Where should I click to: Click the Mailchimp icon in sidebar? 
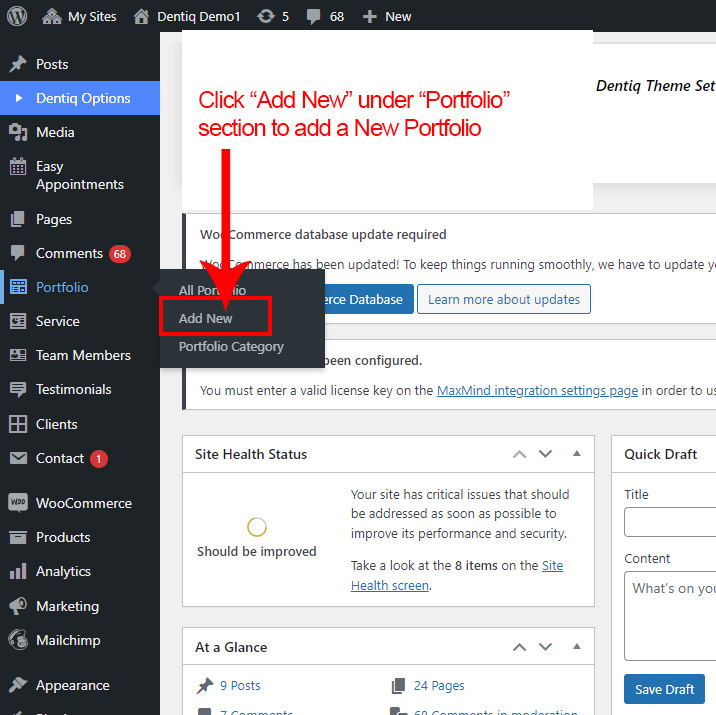coord(18,640)
